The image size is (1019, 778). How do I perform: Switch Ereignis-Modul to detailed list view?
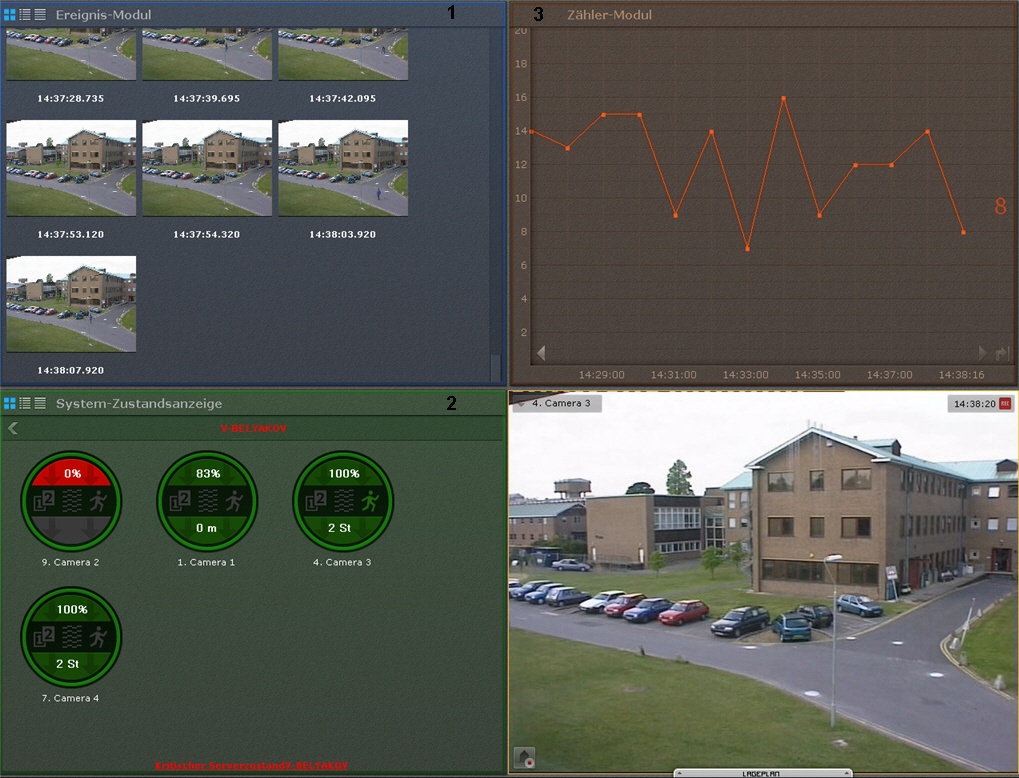coord(25,14)
